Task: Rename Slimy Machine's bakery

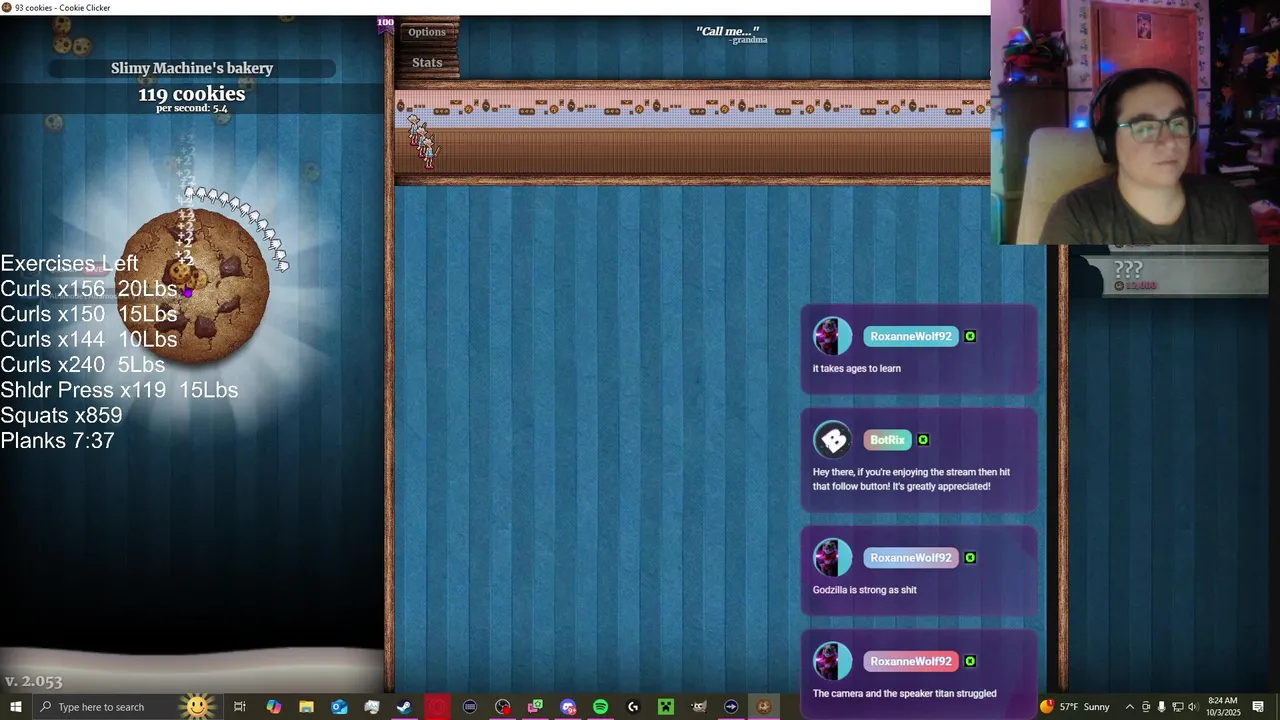Action: [192, 68]
